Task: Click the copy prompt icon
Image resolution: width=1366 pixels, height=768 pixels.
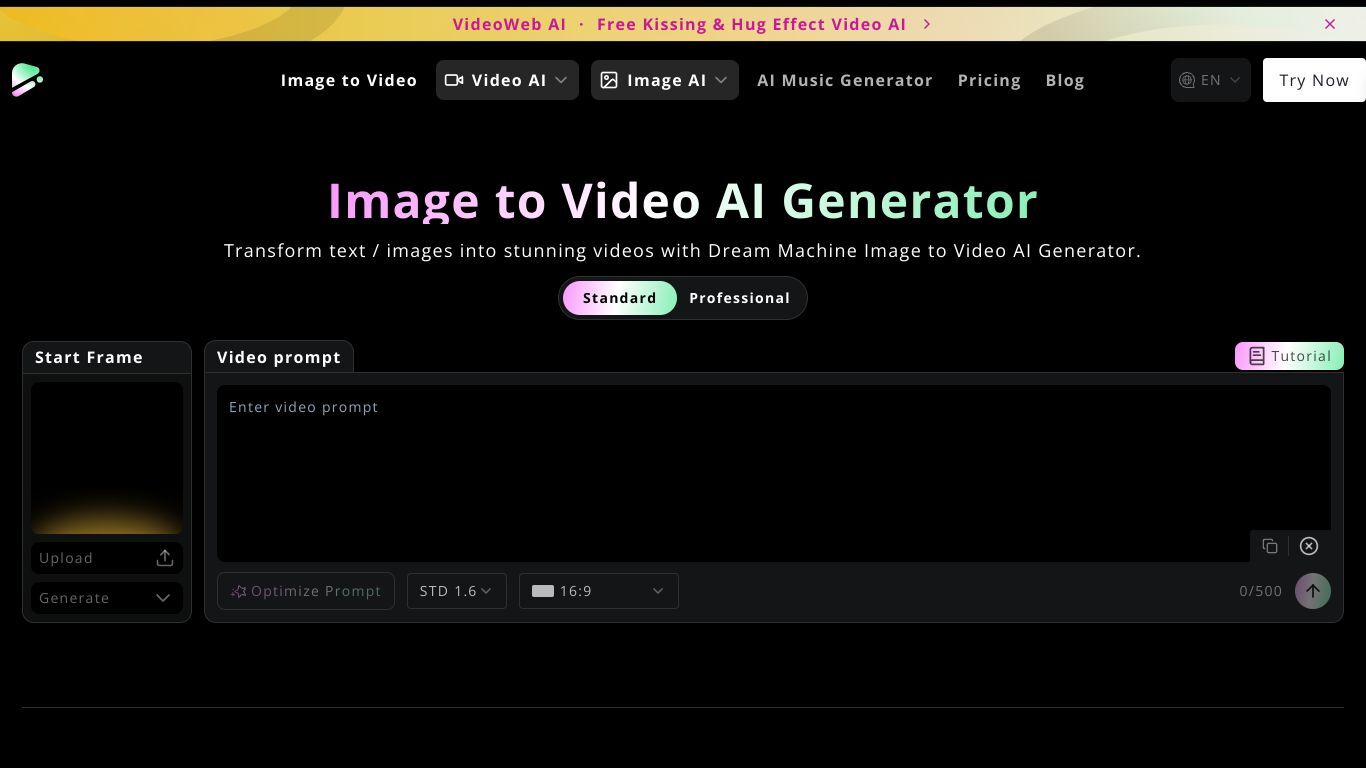Action: point(1270,546)
